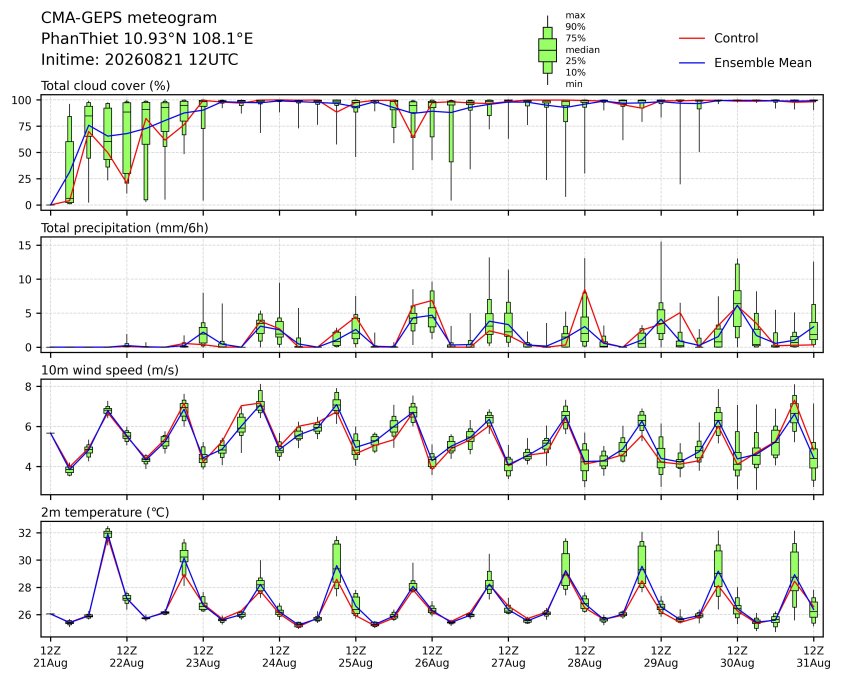This screenshot has height=680, width=842.
Task: Click the 10 tick on precipitation axis
Action: tap(26, 279)
